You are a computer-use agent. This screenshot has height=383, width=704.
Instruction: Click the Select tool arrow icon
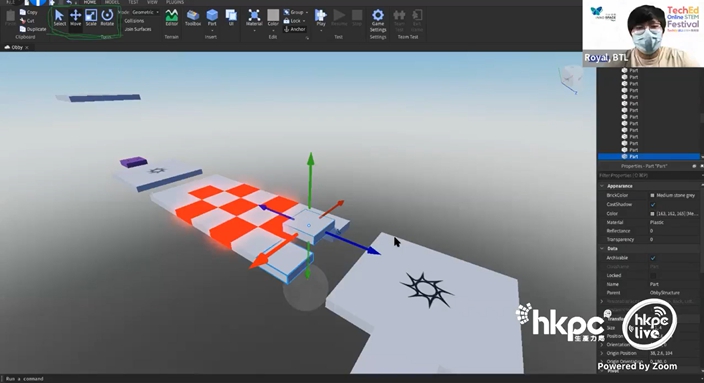(x=59, y=18)
